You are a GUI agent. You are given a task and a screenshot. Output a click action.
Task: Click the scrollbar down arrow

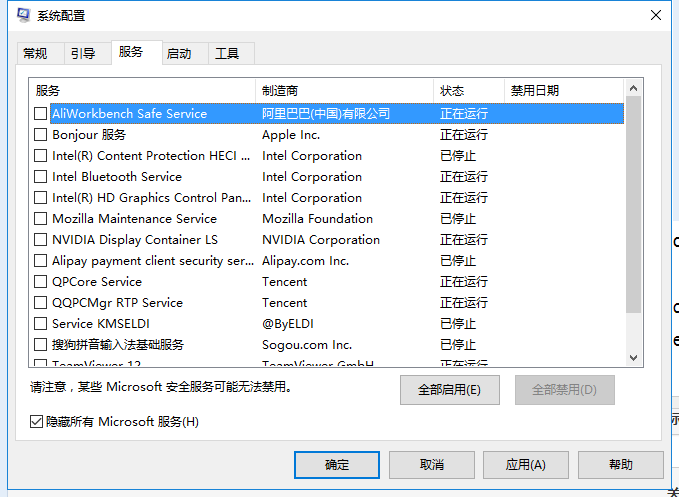tap(633, 358)
